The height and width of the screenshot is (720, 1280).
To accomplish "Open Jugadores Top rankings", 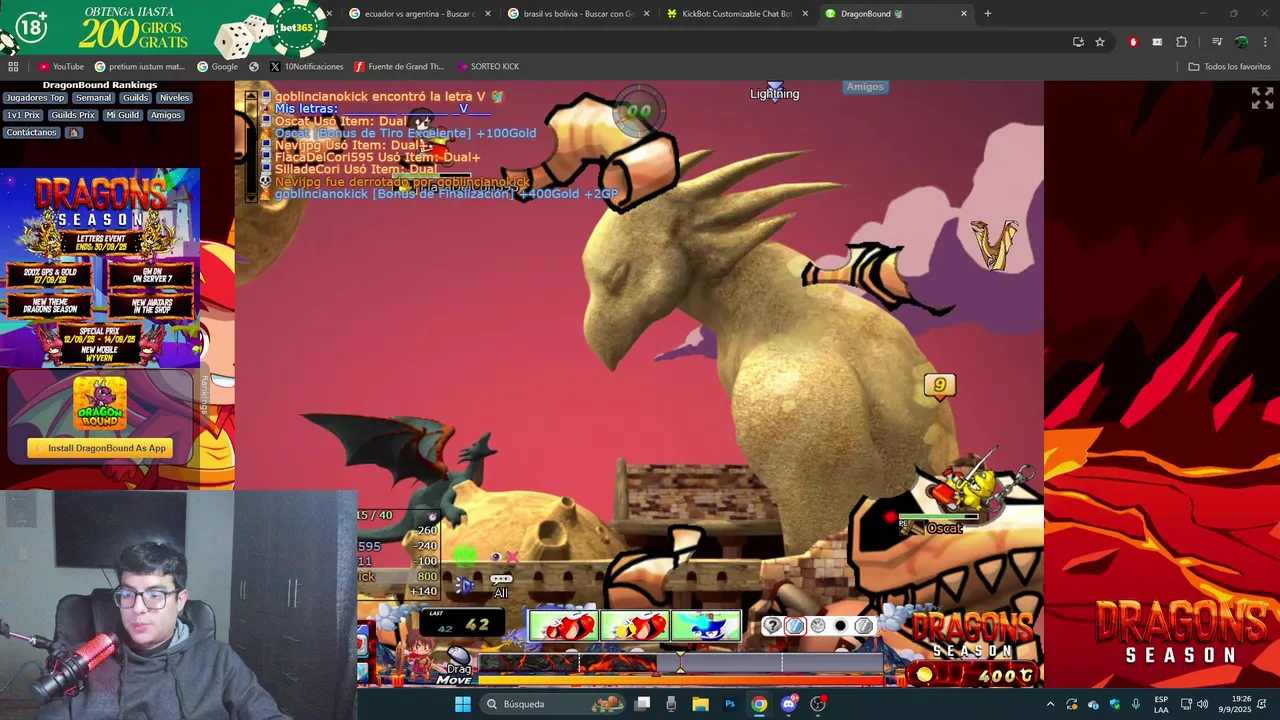I will pos(35,98).
